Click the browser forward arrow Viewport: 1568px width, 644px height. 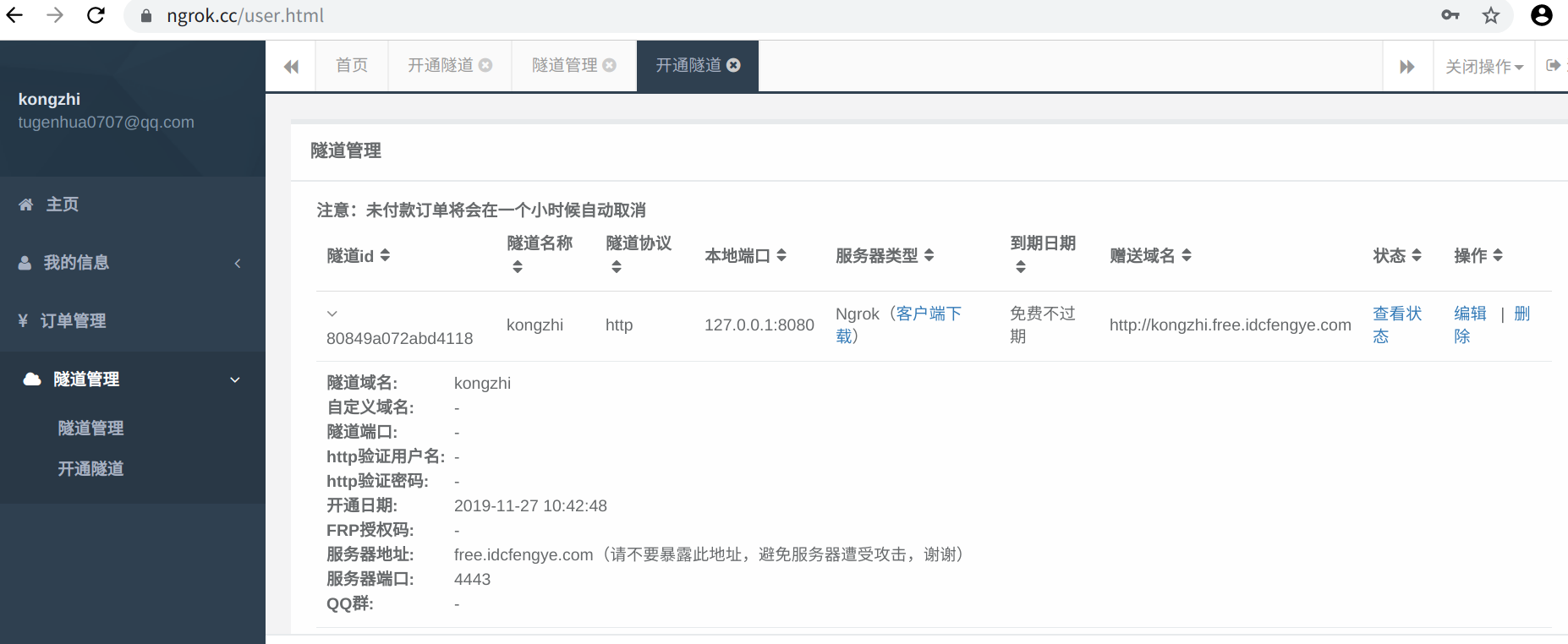coord(55,15)
